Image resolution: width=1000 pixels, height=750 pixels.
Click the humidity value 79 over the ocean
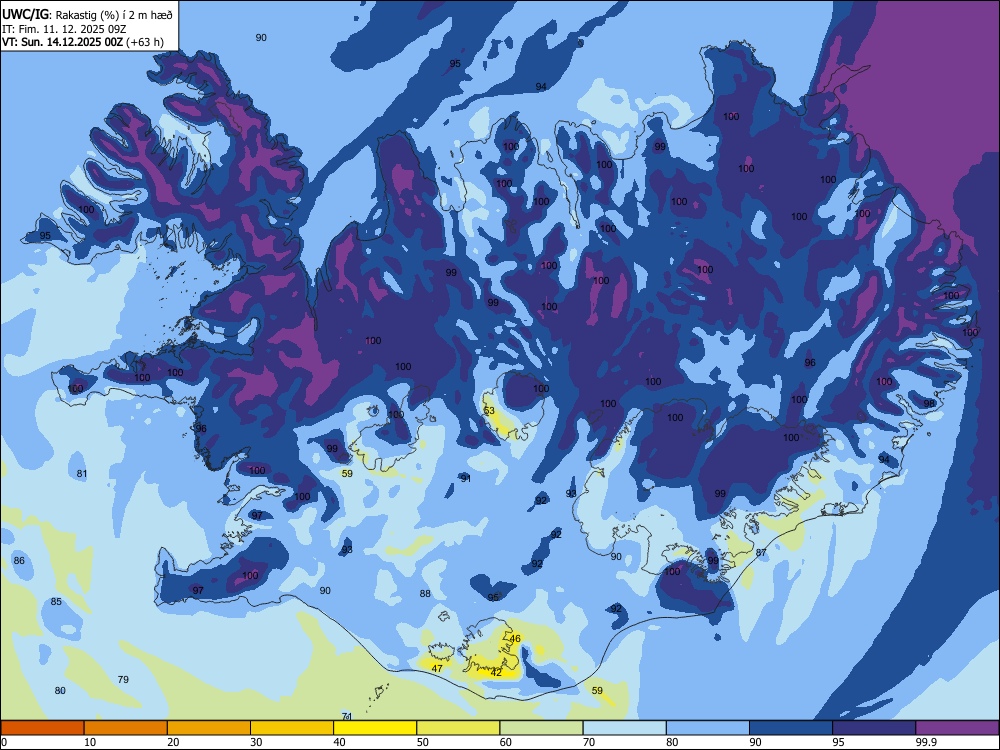123,679
